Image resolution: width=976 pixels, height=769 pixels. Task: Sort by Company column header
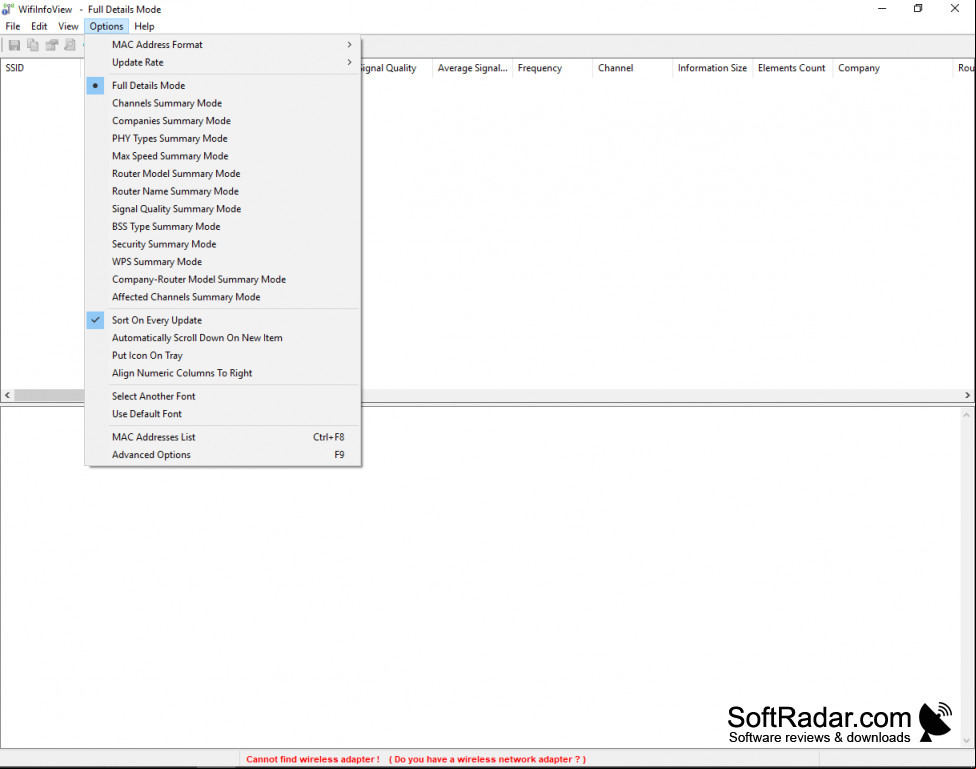click(893, 68)
